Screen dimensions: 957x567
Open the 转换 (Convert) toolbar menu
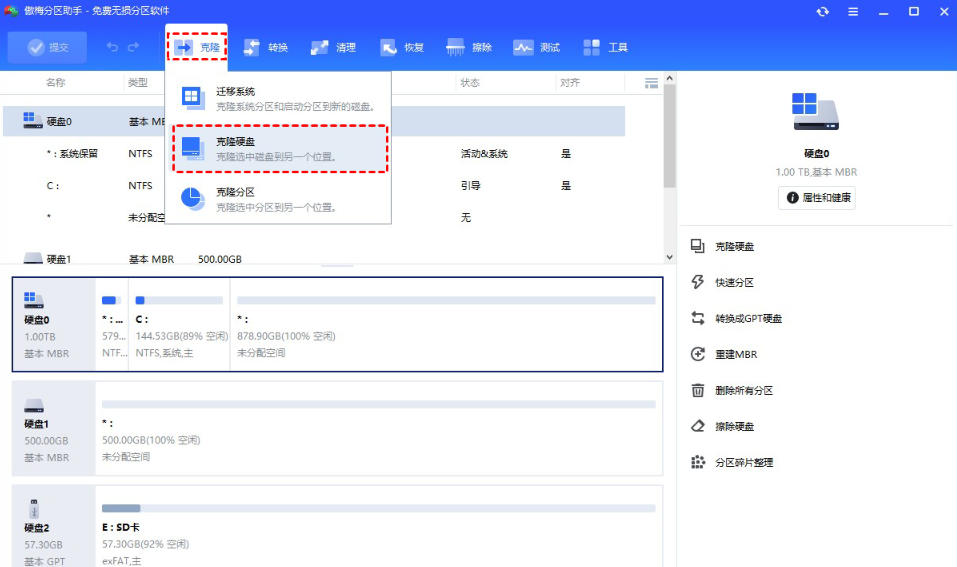tap(265, 47)
